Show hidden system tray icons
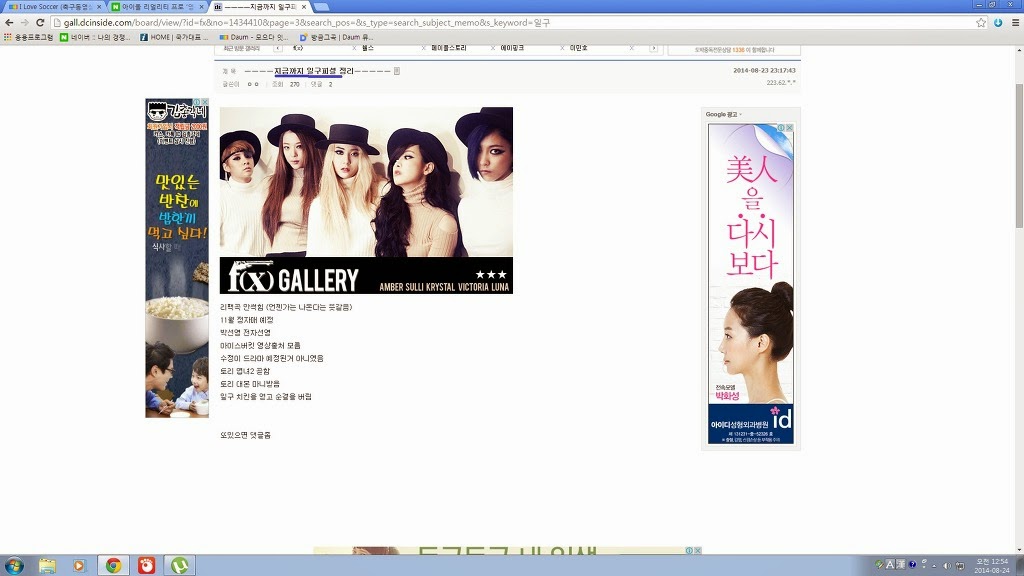The width and height of the screenshot is (1024, 576). click(935, 566)
